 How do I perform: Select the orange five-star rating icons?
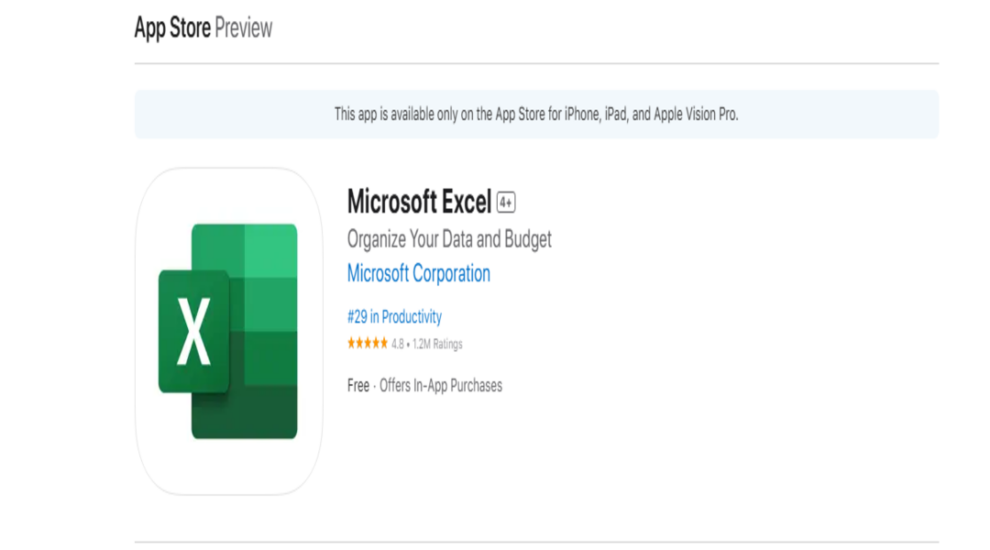pos(367,344)
